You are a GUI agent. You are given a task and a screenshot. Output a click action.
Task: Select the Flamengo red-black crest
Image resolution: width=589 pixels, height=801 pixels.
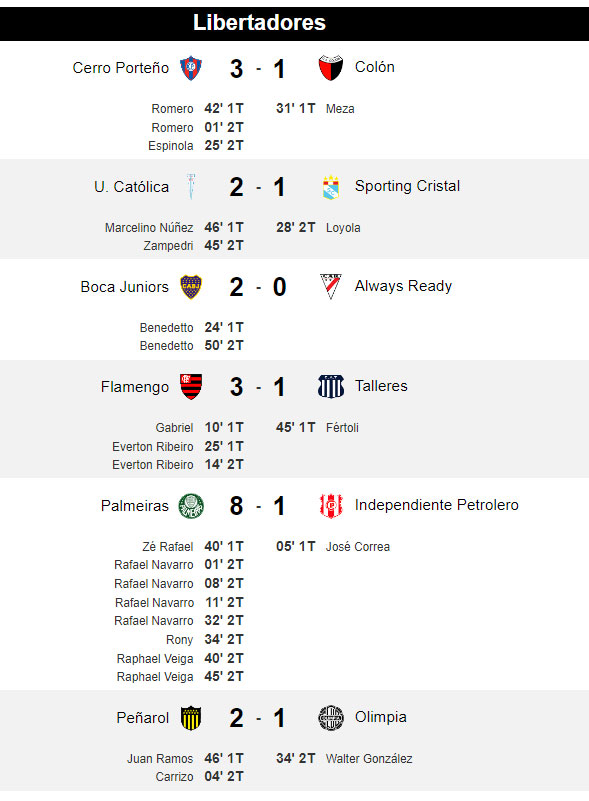click(x=191, y=387)
